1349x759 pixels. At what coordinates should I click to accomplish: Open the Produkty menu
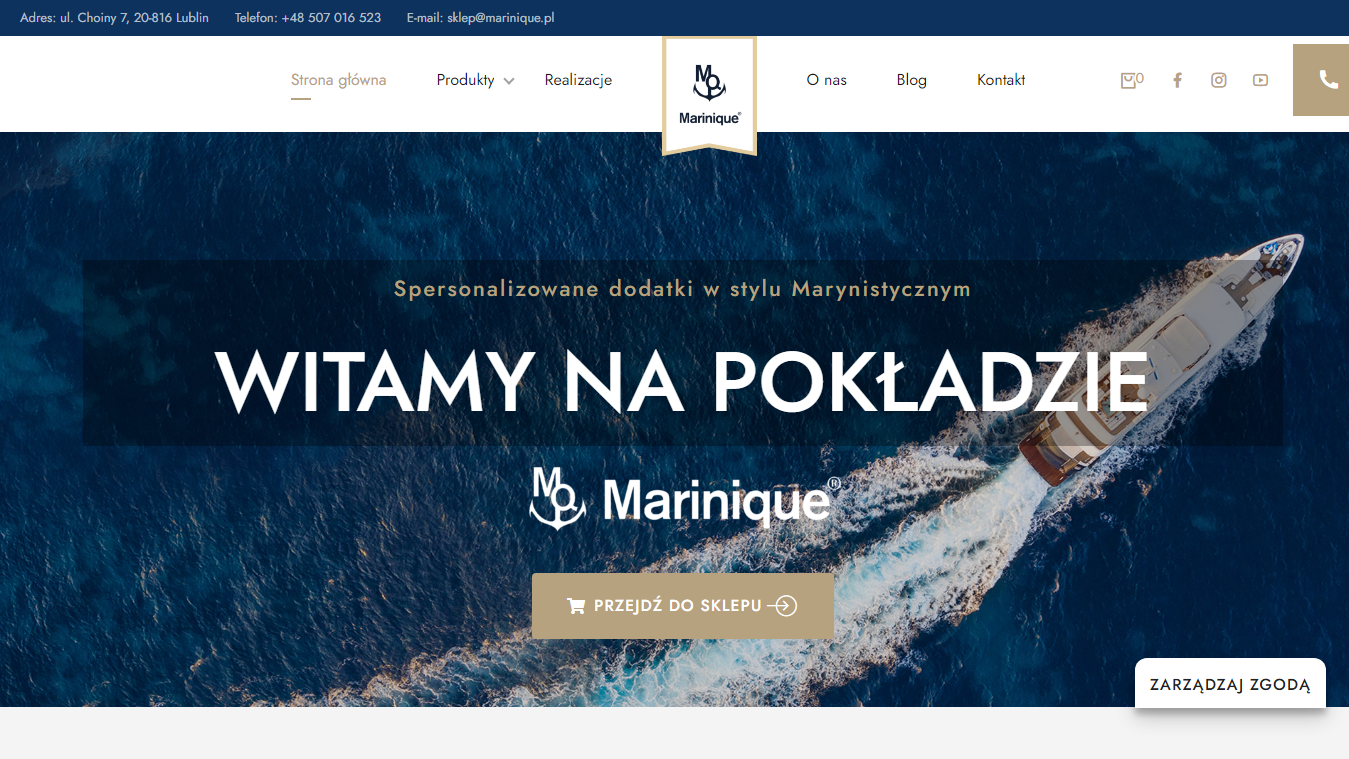(x=466, y=80)
